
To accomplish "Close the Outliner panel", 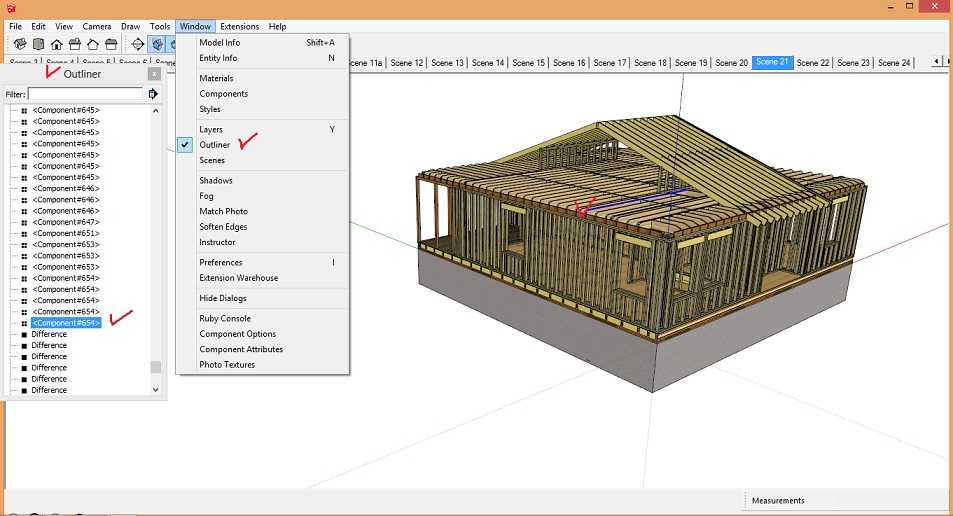I will click(154, 74).
